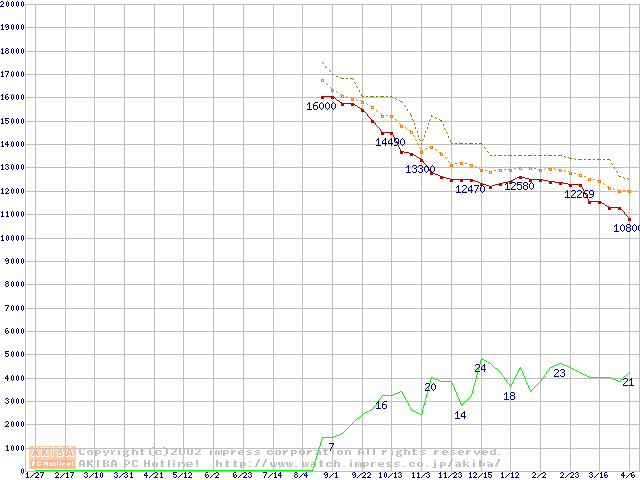Click the 13300 data point label

[420, 169]
